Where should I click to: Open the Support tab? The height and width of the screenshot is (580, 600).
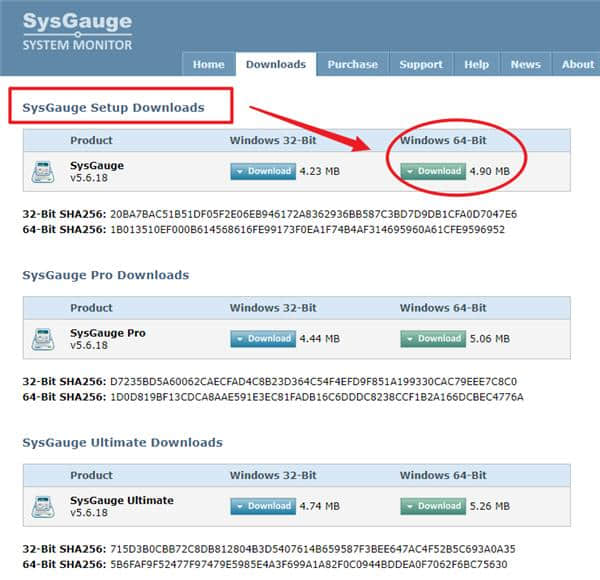coord(421,64)
